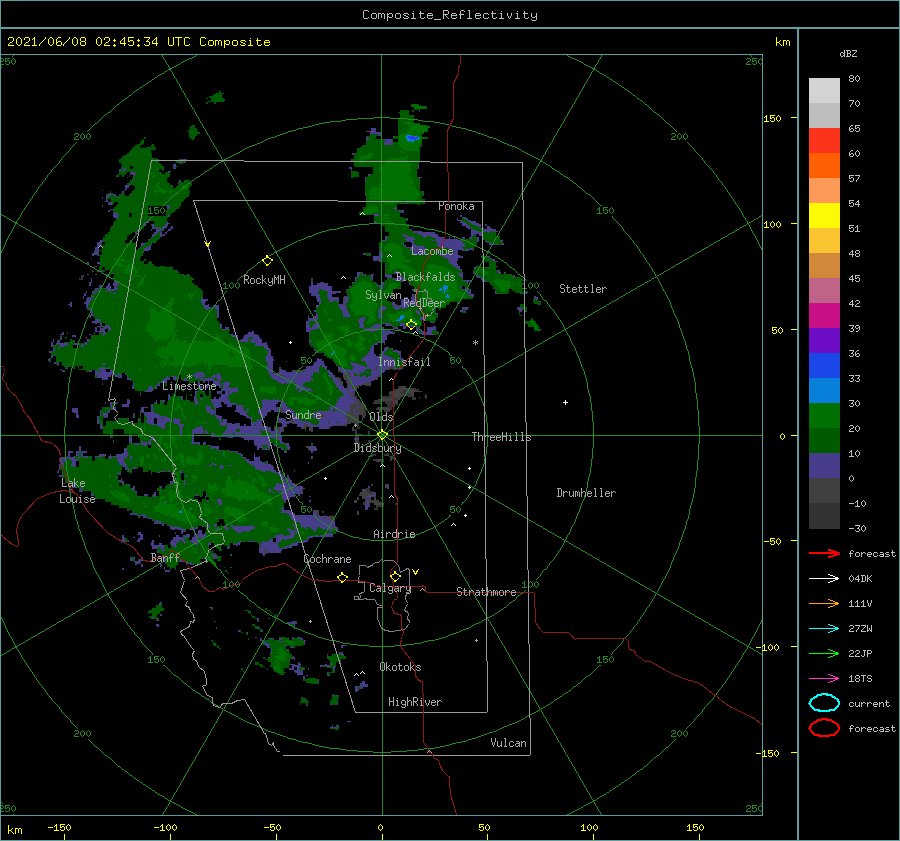The width and height of the screenshot is (900, 841).
Task: Click the Ponoka city label
Action: coord(456,206)
